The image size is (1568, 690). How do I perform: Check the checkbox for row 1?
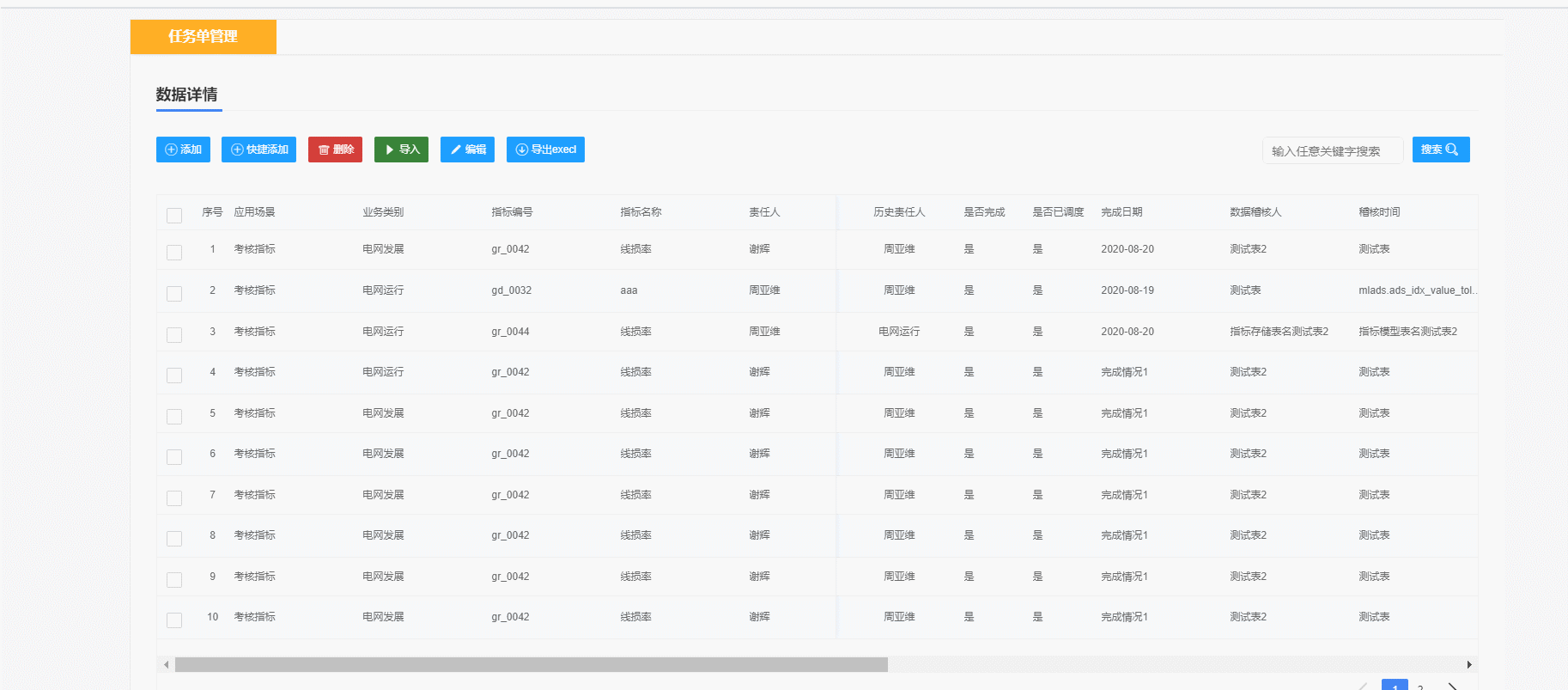tap(174, 253)
